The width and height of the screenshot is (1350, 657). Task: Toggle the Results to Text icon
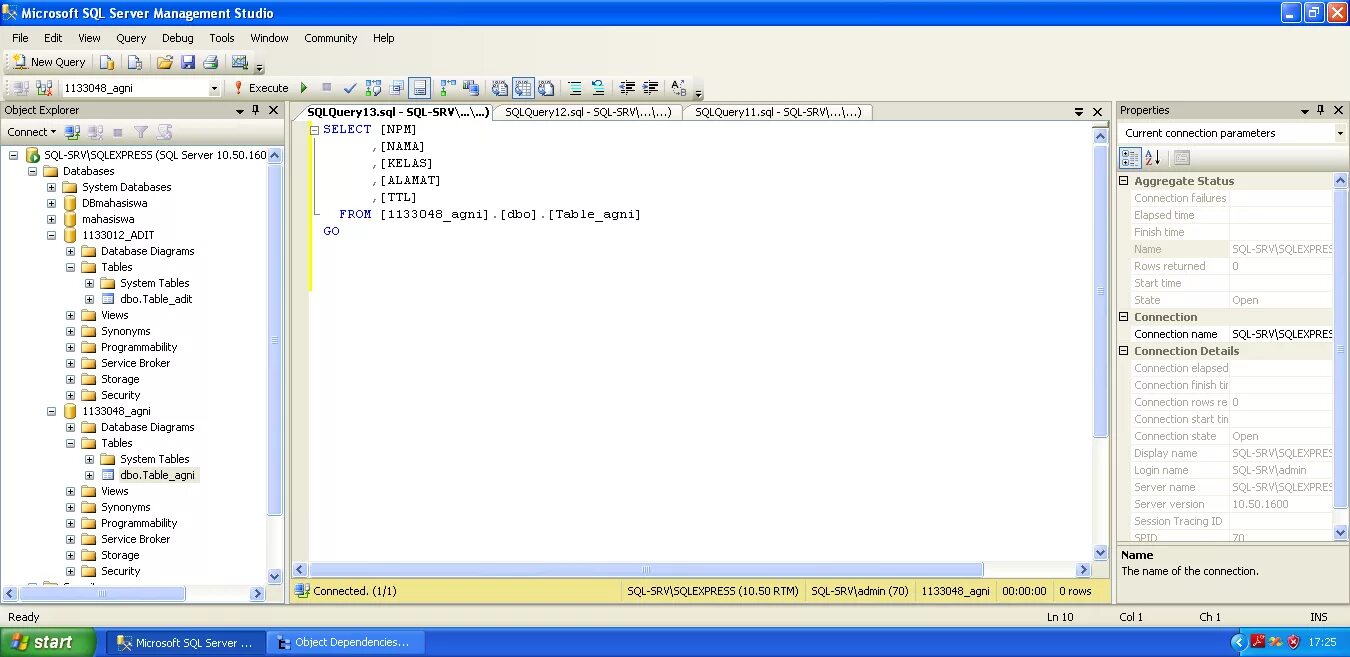point(499,88)
